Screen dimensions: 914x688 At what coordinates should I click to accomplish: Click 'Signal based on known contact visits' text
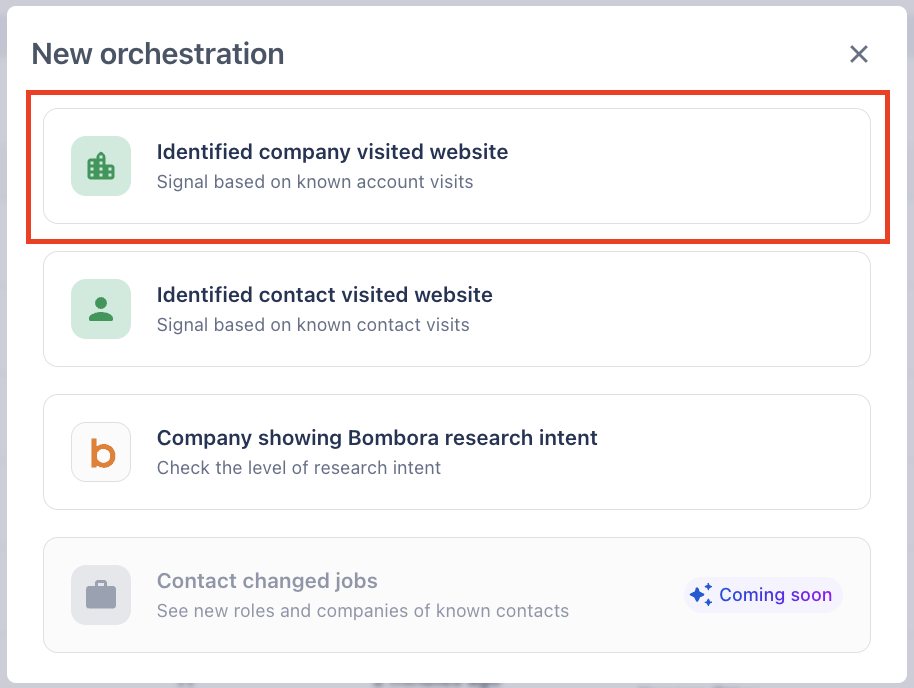point(313,324)
